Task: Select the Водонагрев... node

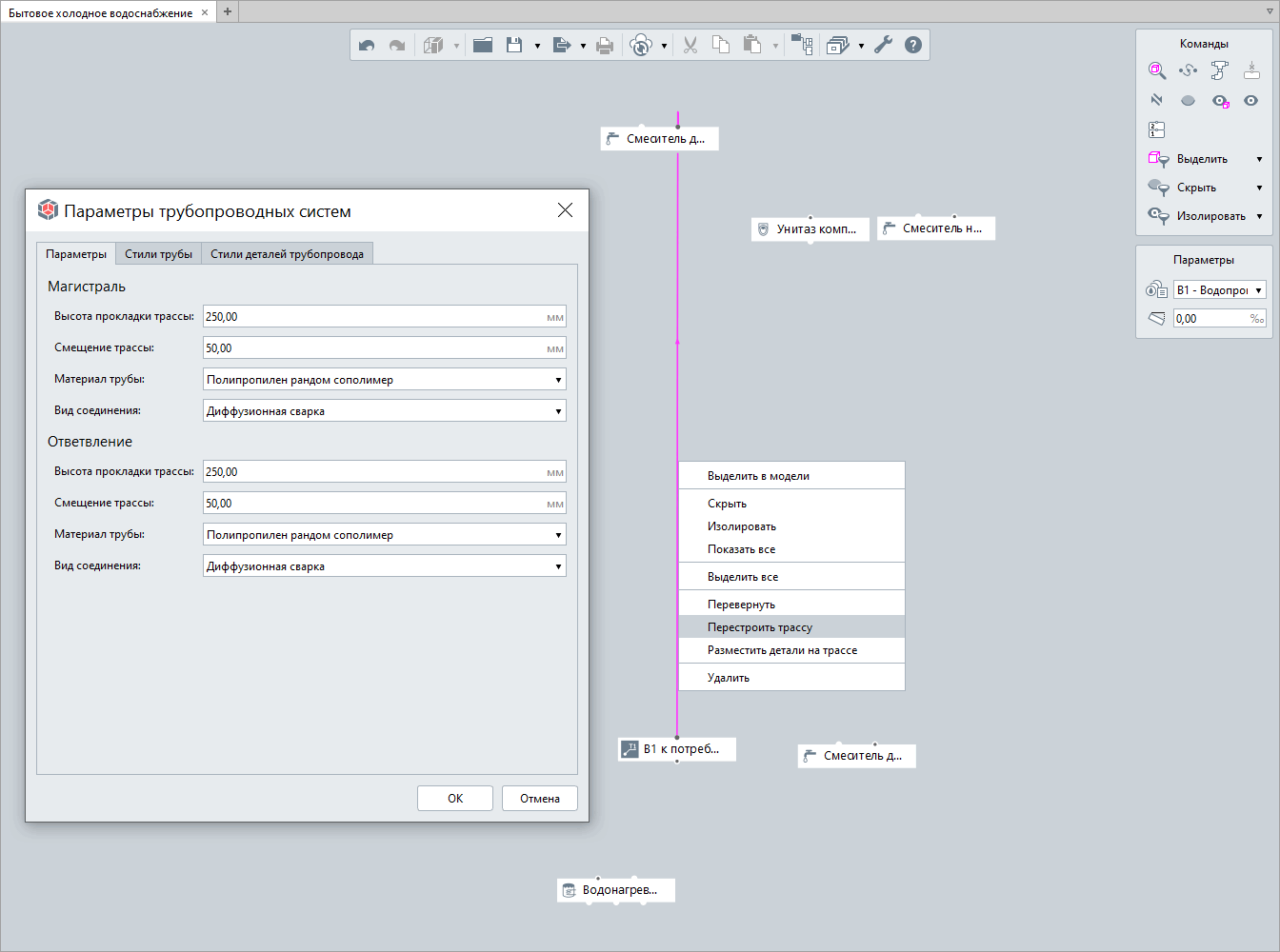Action: [x=616, y=890]
